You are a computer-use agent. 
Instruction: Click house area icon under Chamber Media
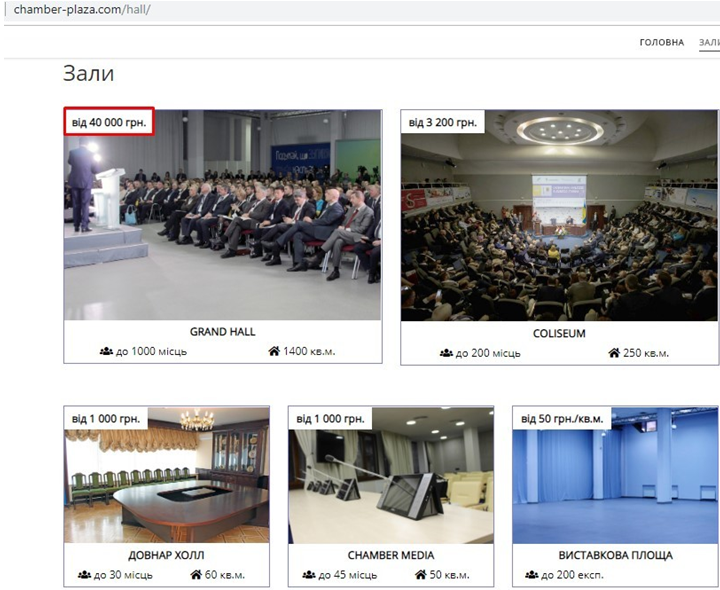pyautogui.click(x=420, y=575)
